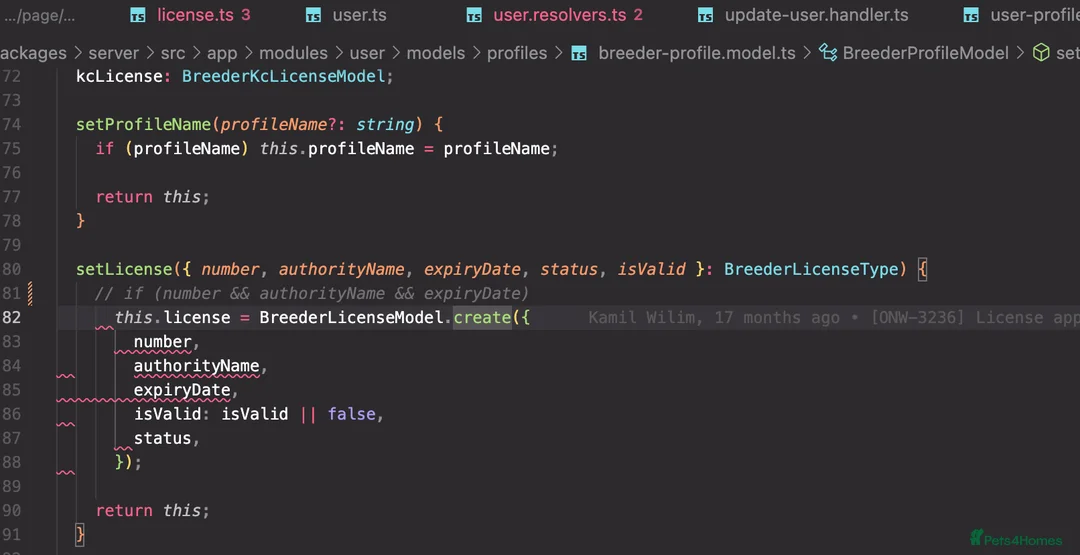1080x555 pixels.
Task: Click the Pets4Homes paw logo
Action: click(x=976, y=538)
